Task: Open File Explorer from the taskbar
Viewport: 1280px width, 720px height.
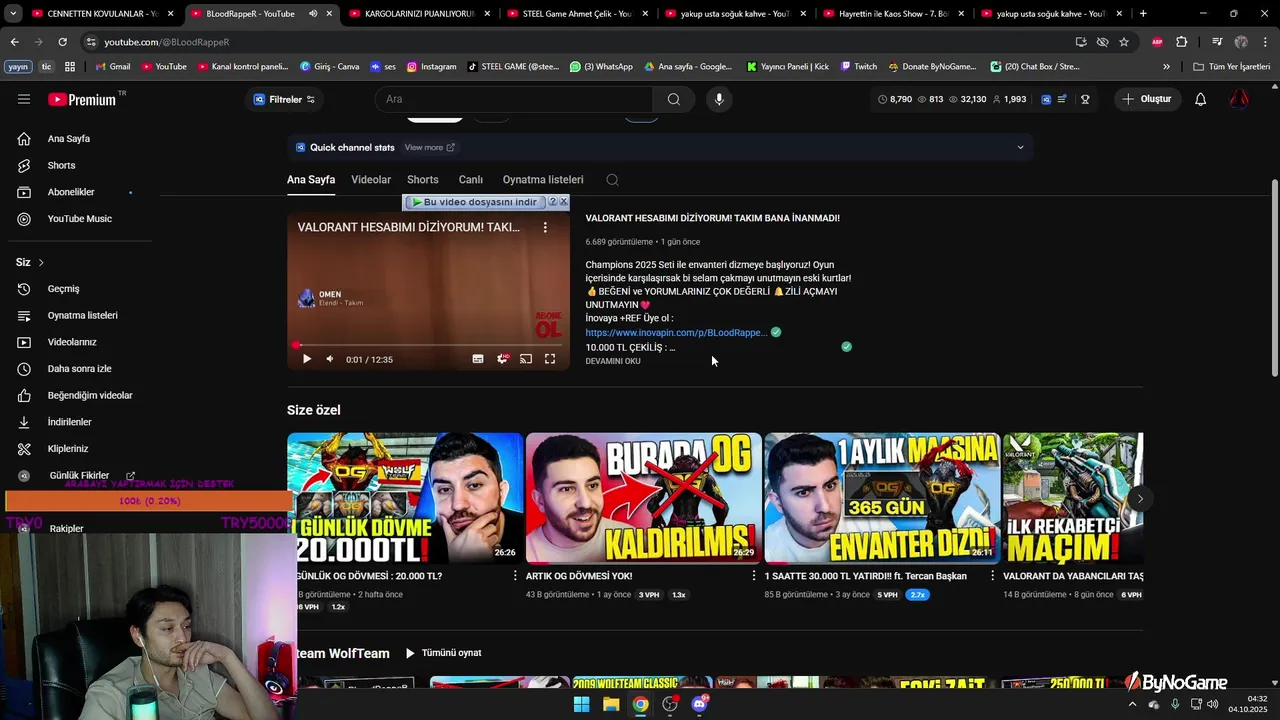Action: point(611,704)
